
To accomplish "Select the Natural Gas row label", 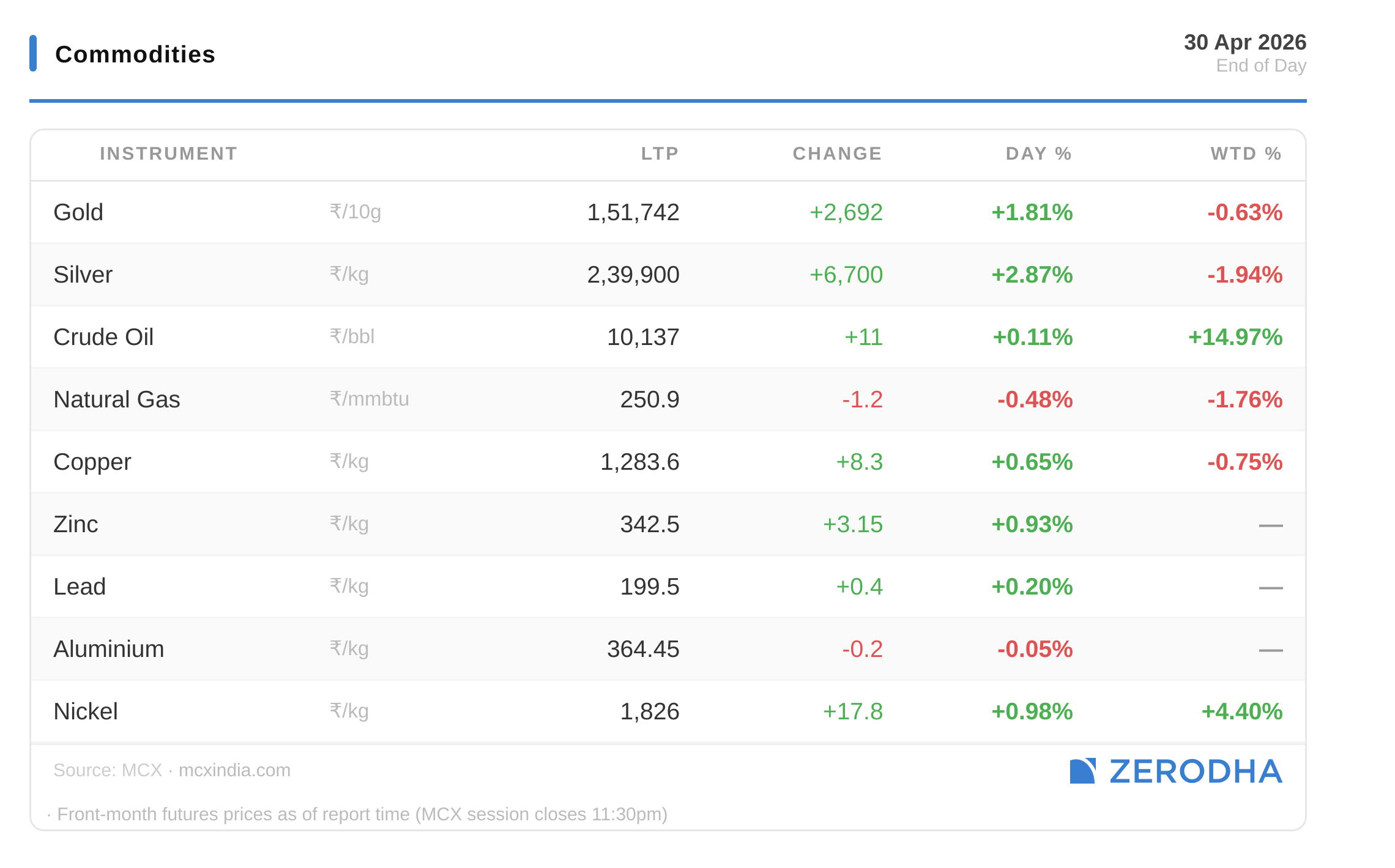I will coord(116,399).
